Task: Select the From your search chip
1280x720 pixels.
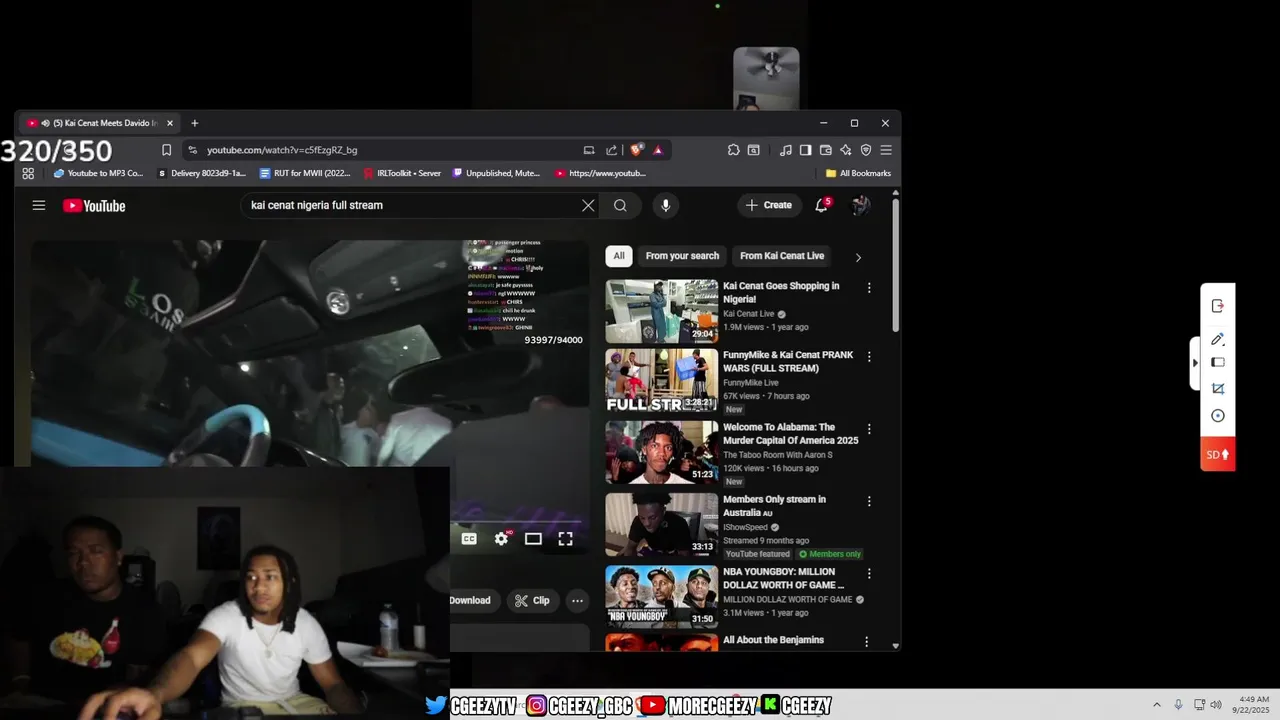Action: [682, 256]
